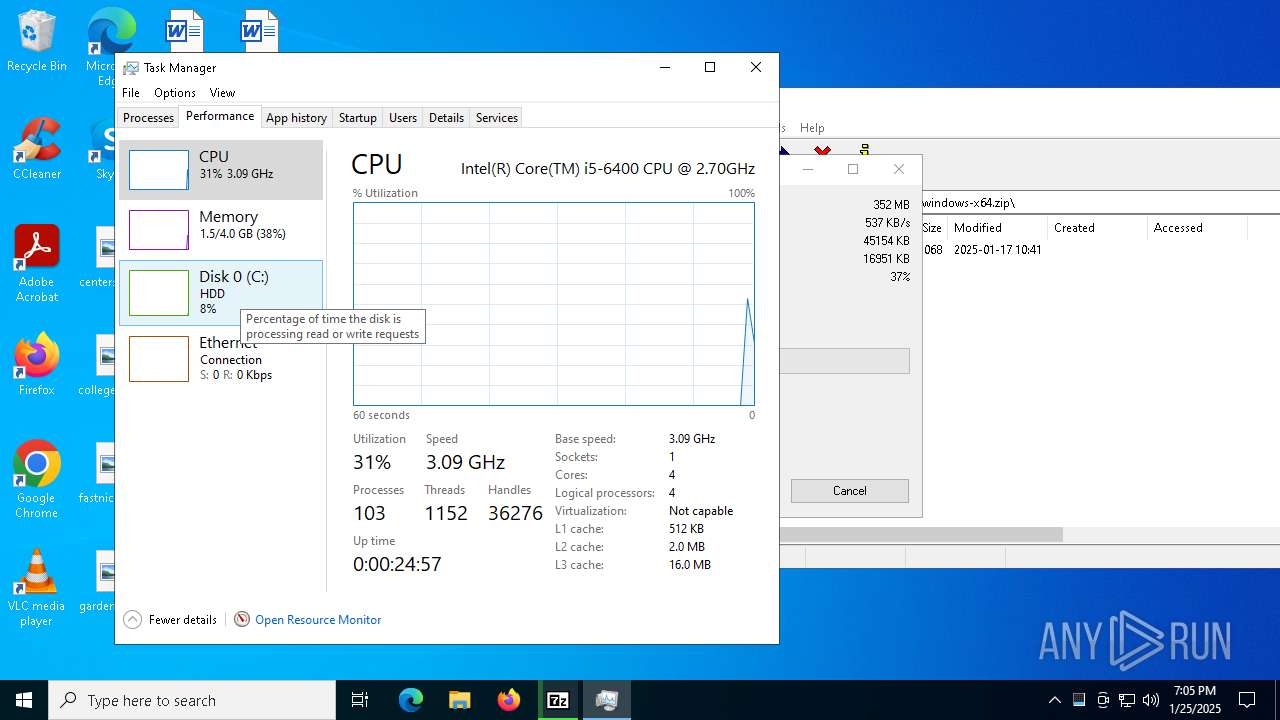The image size is (1280, 720).
Task: Show hidden system tray icons
Action: click(x=1055, y=700)
